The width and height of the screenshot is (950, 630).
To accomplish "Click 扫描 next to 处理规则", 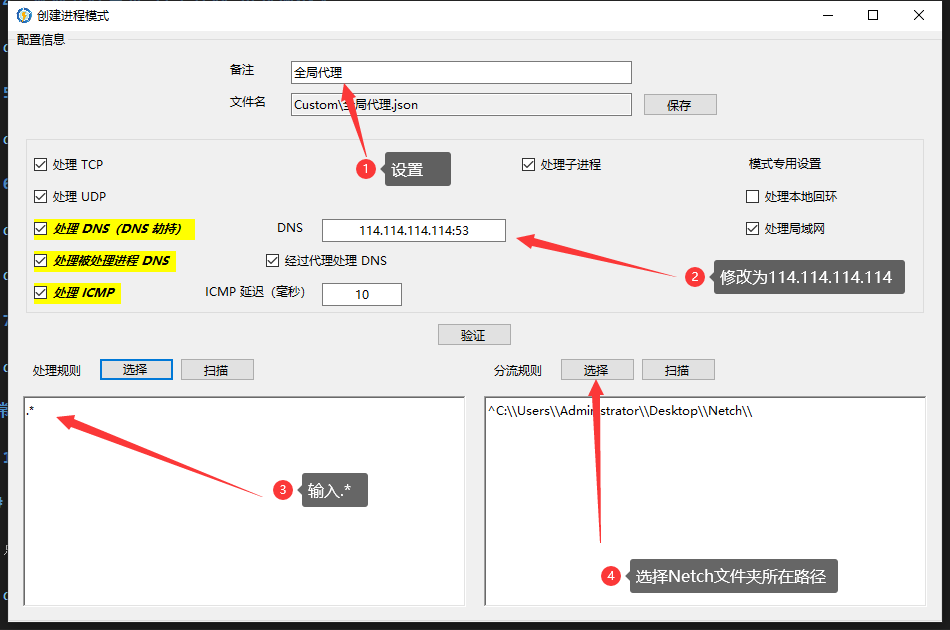I will coord(217,370).
